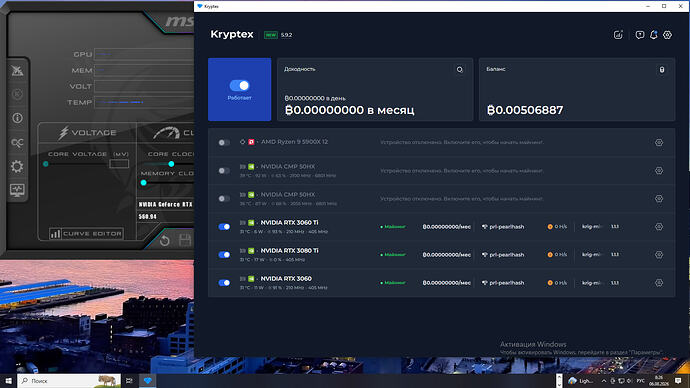Adjust the Core Clock slider handle
The image size is (690, 388).
[171, 164]
